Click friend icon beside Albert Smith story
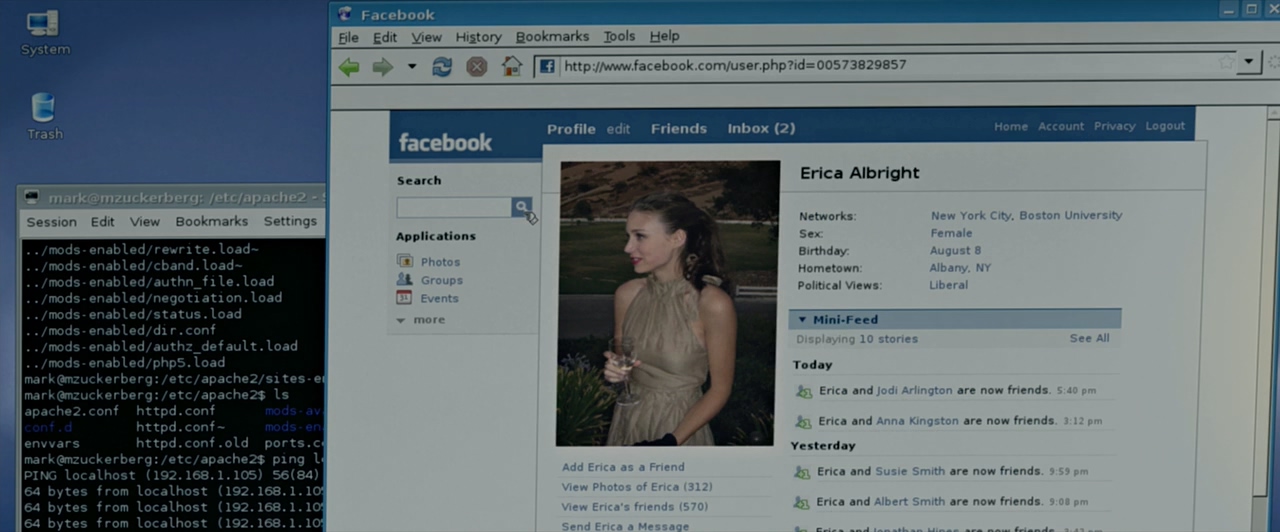Viewport: 1280px width, 532px height. point(801,503)
